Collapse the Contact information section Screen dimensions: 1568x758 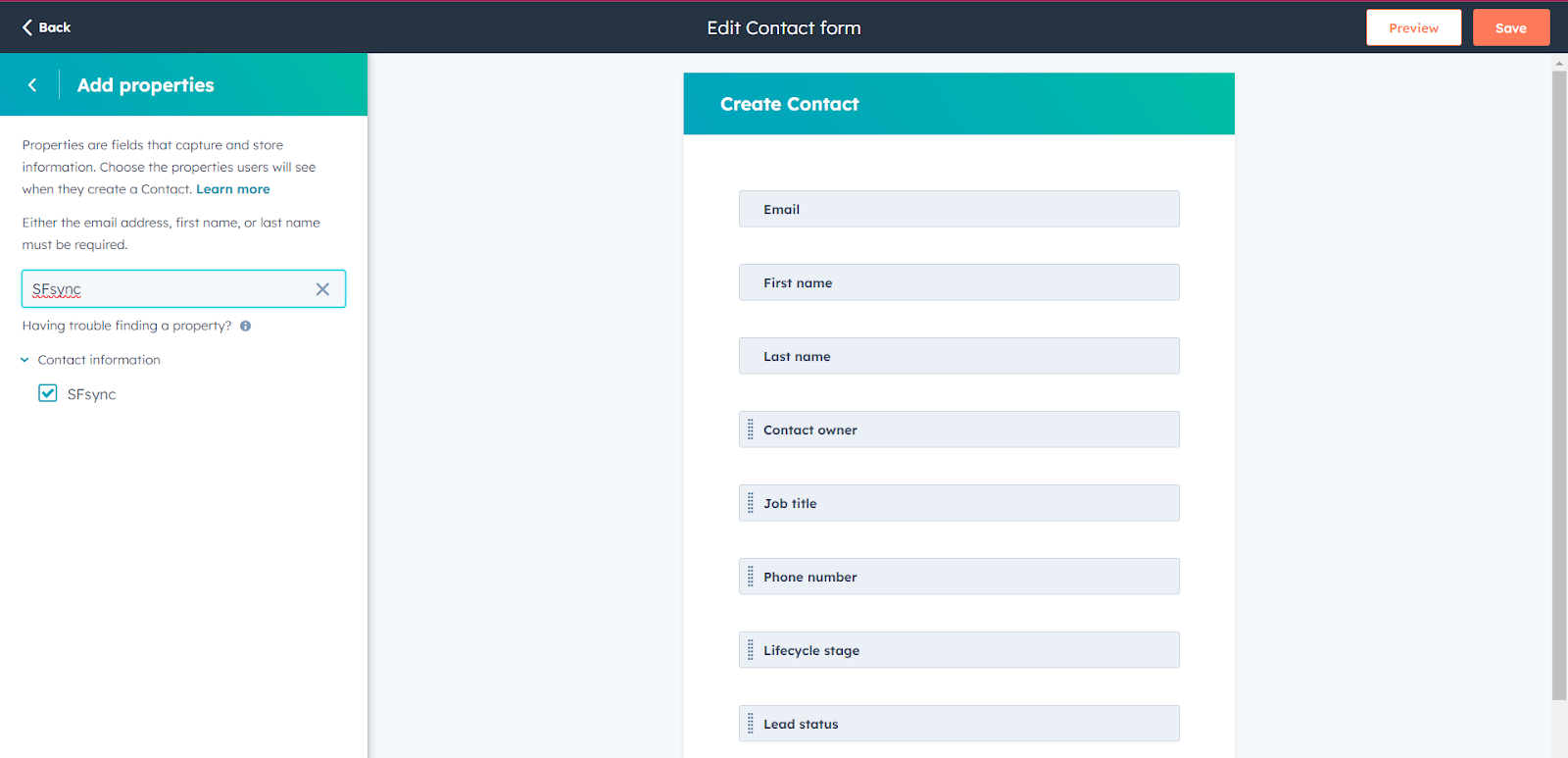(x=24, y=359)
